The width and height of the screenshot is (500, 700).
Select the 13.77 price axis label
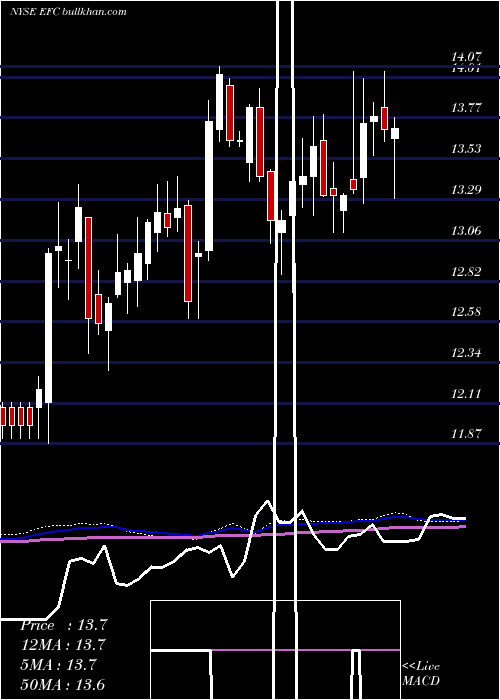[x=466, y=108]
